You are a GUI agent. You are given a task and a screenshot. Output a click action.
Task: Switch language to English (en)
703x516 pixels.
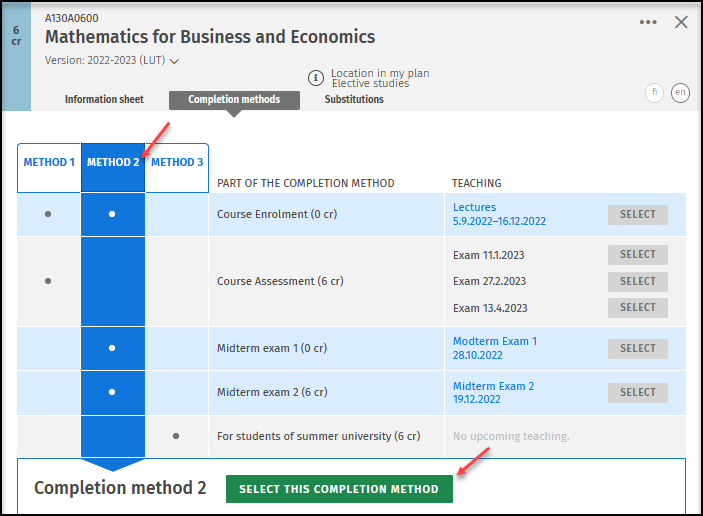pos(680,93)
